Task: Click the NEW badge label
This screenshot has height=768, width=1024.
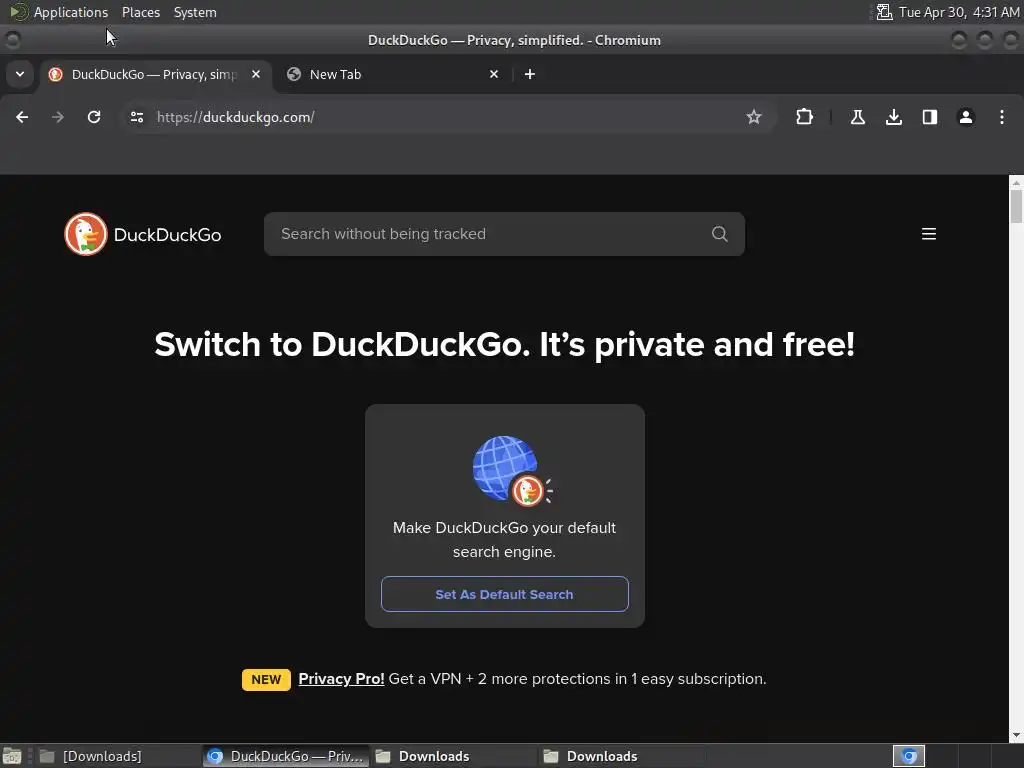Action: 266,679
